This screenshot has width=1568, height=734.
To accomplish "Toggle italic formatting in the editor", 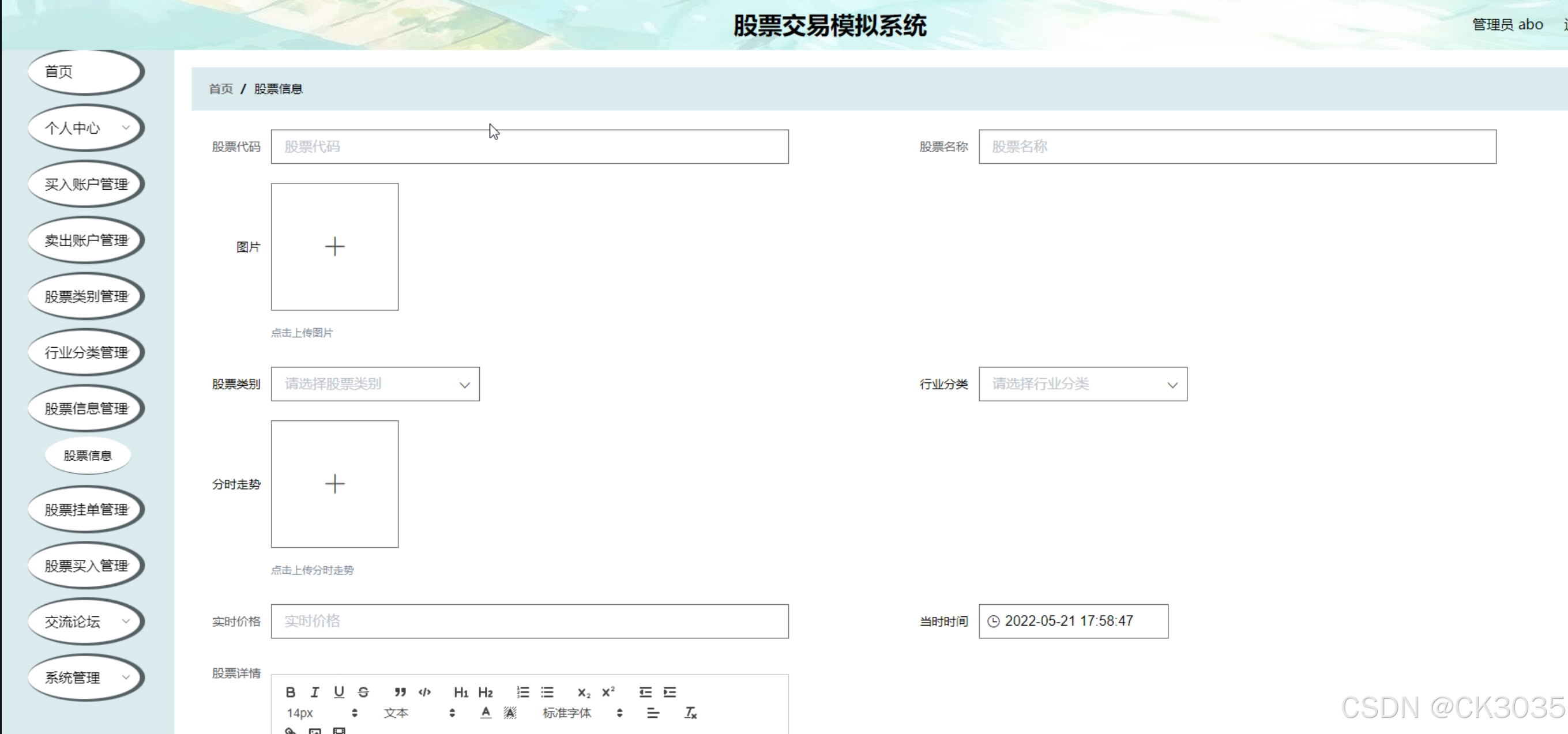I will (x=315, y=692).
